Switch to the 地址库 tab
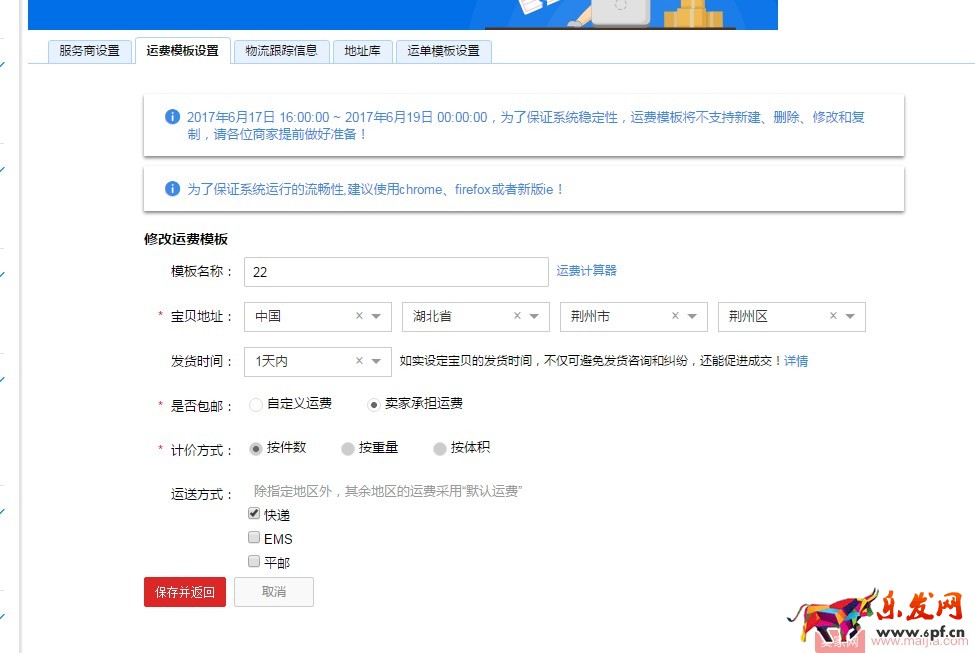The width and height of the screenshot is (975, 653). [x=362, y=50]
